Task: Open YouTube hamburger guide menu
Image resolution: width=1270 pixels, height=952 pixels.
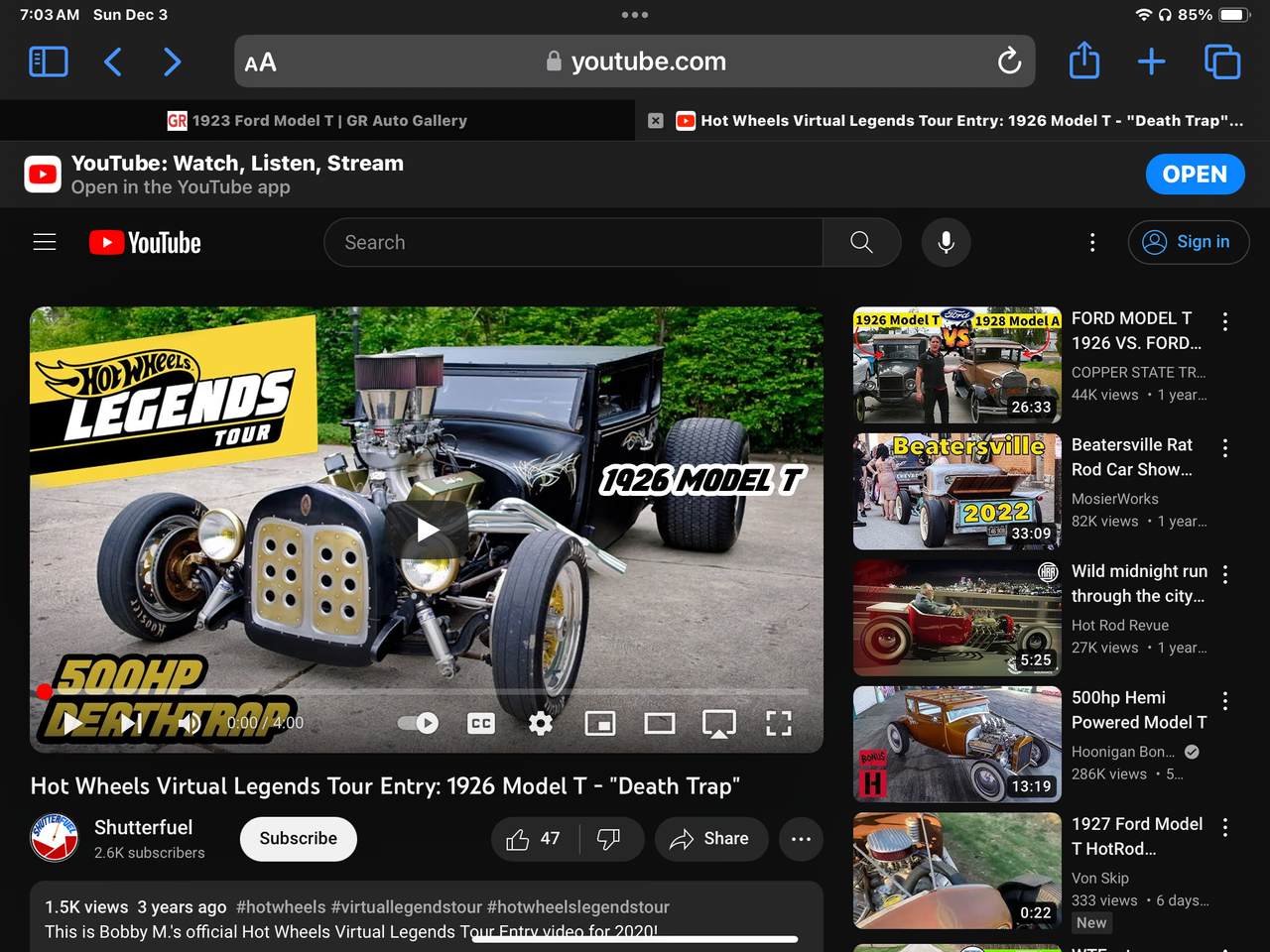Action: click(x=45, y=242)
